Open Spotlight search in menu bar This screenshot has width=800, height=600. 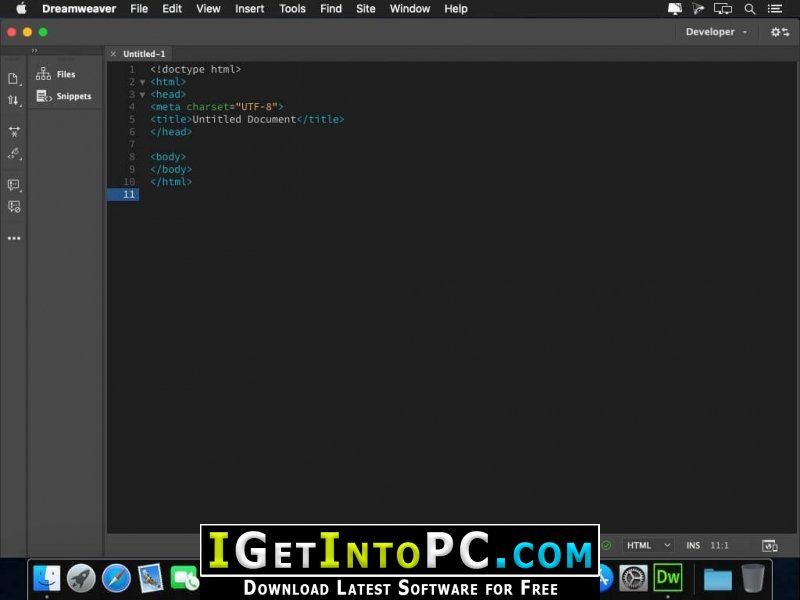click(749, 9)
